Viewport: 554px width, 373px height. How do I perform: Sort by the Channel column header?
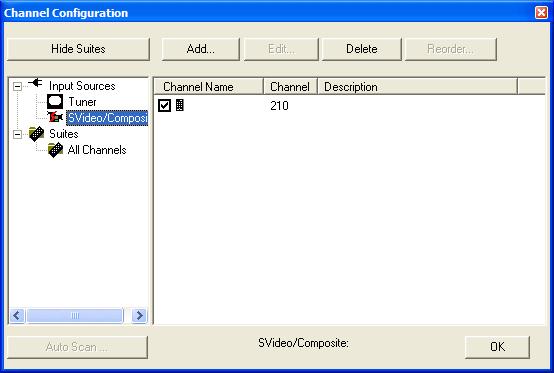pyautogui.click(x=290, y=87)
